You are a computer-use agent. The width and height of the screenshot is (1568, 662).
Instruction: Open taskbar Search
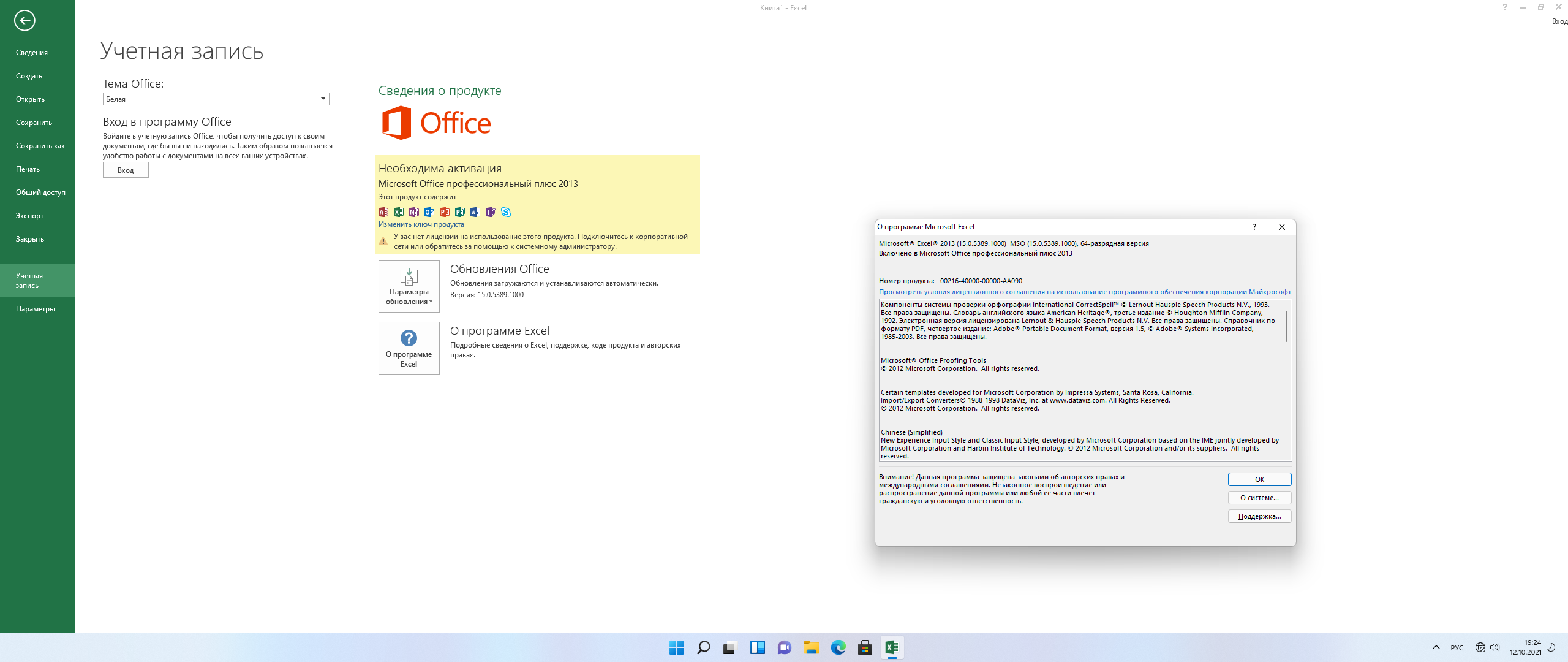coord(703,647)
